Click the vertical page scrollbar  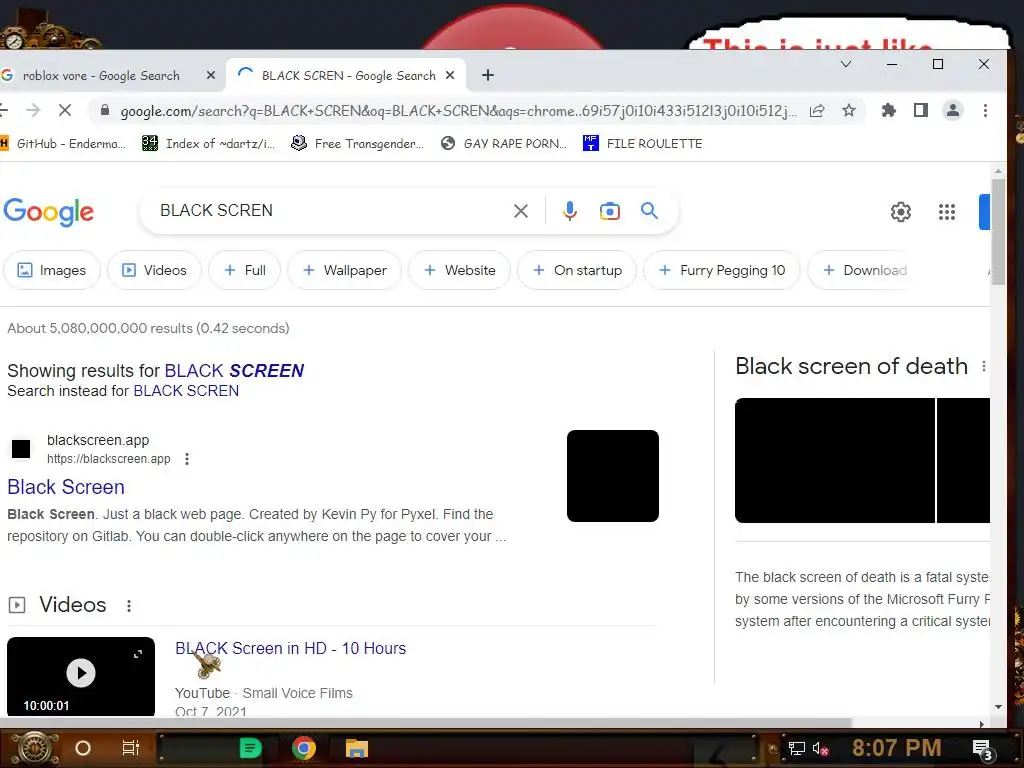998,232
